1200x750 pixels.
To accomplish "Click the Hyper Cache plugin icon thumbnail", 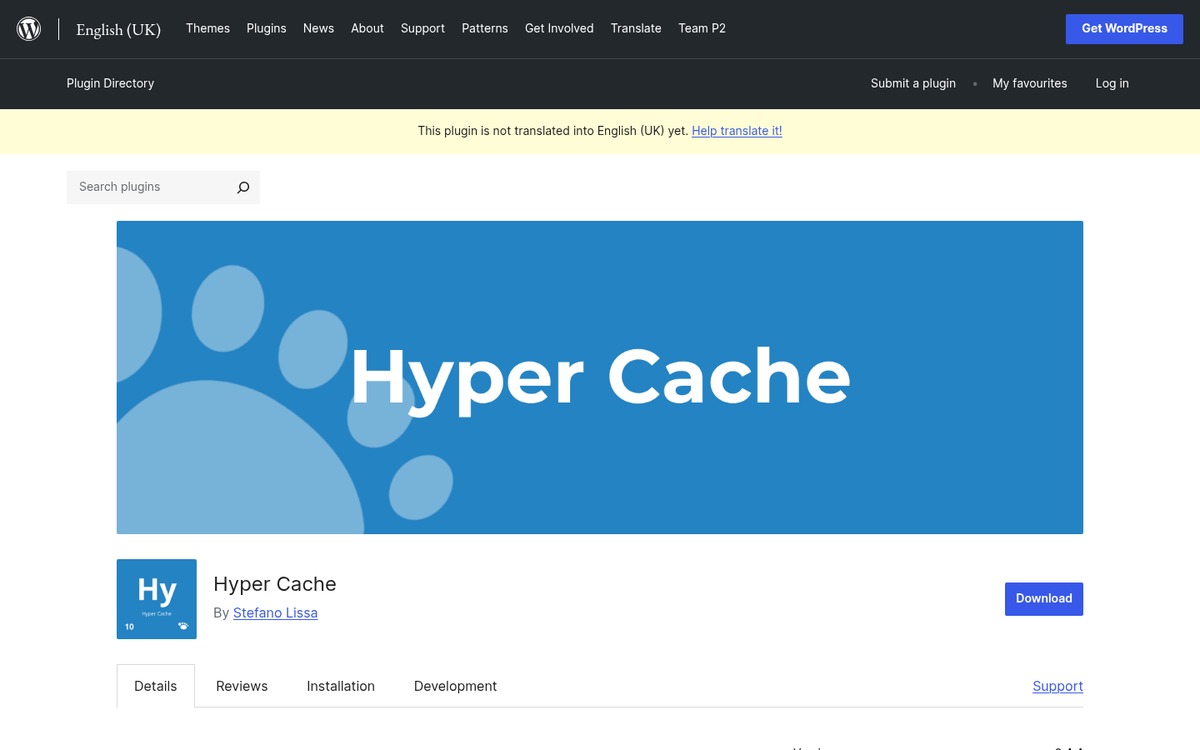I will click(x=156, y=599).
